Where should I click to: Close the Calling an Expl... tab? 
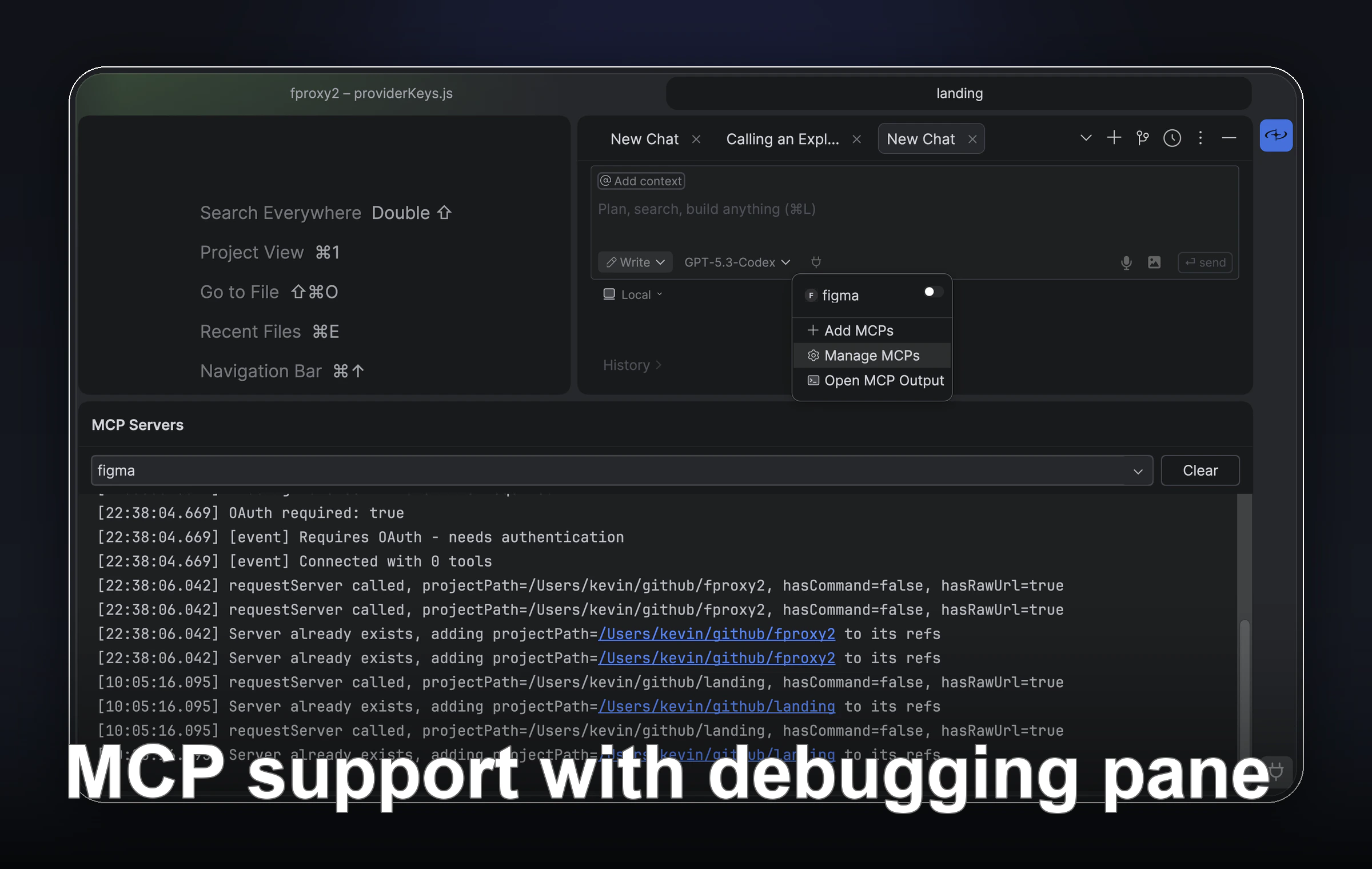pyautogui.click(x=856, y=139)
